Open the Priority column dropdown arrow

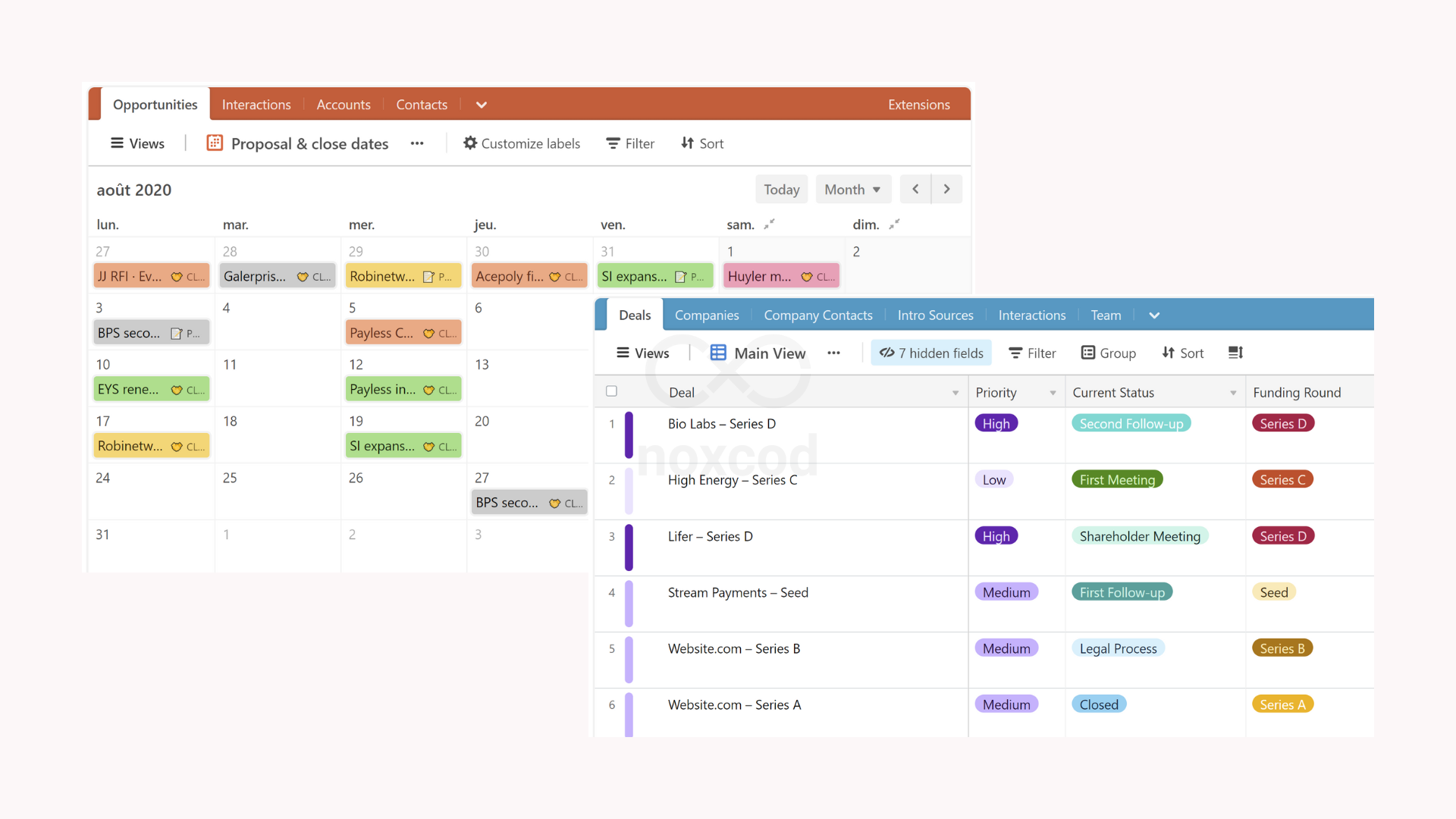(1053, 393)
